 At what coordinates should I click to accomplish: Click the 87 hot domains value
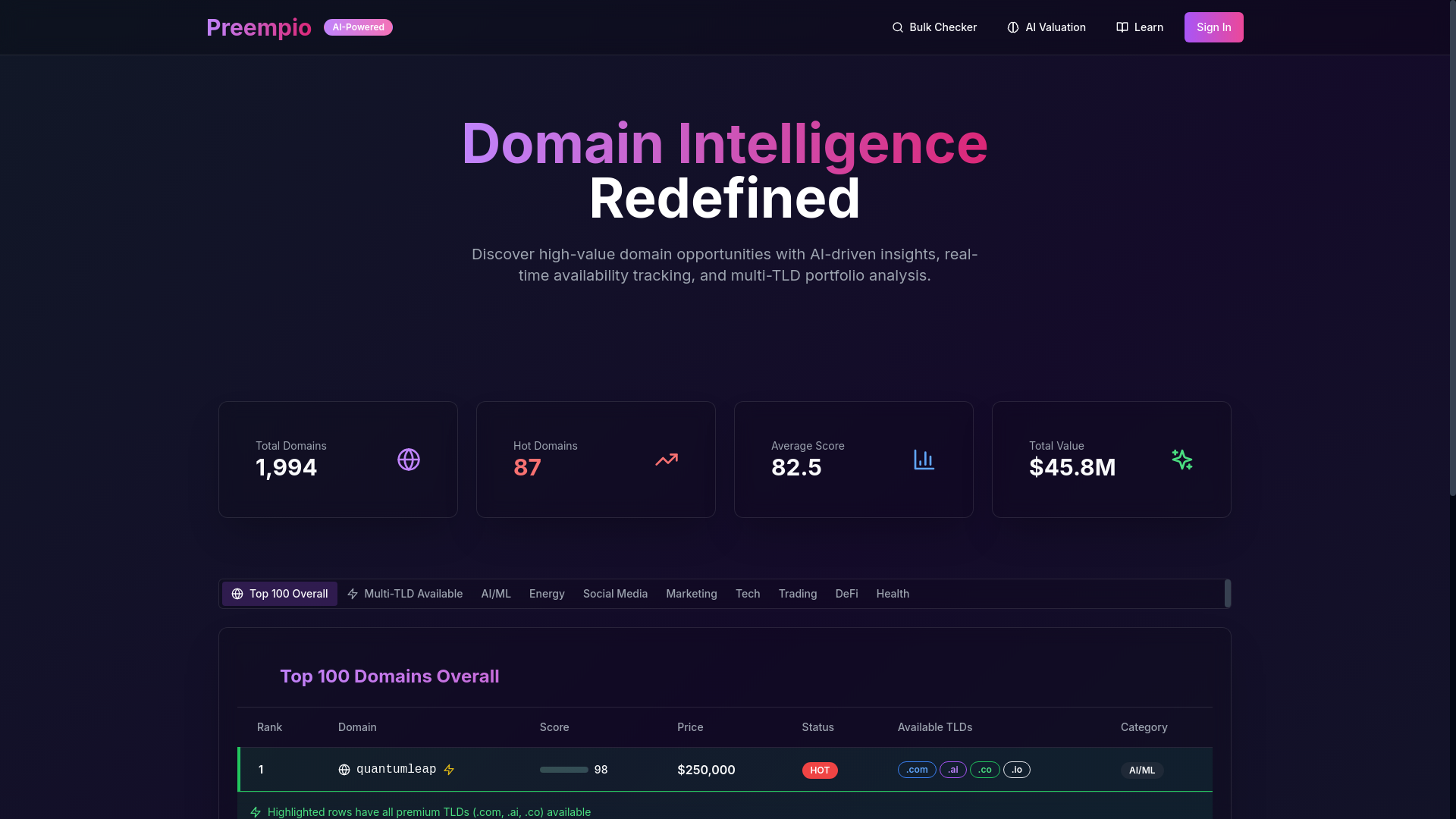(x=527, y=468)
